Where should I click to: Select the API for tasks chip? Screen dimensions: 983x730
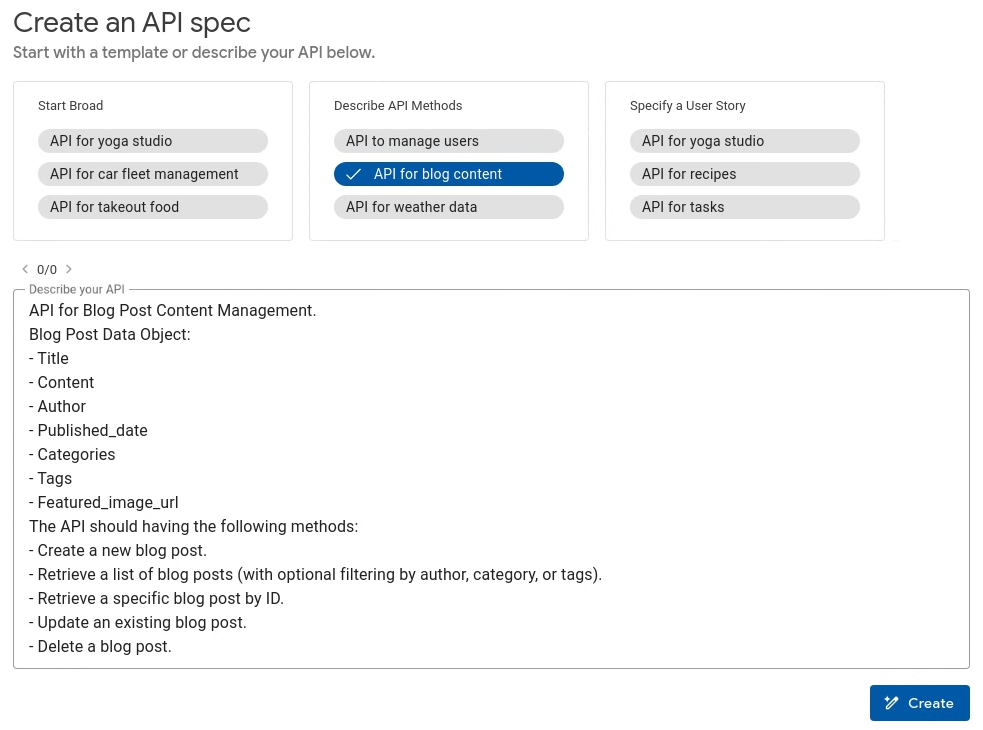pos(745,207)
